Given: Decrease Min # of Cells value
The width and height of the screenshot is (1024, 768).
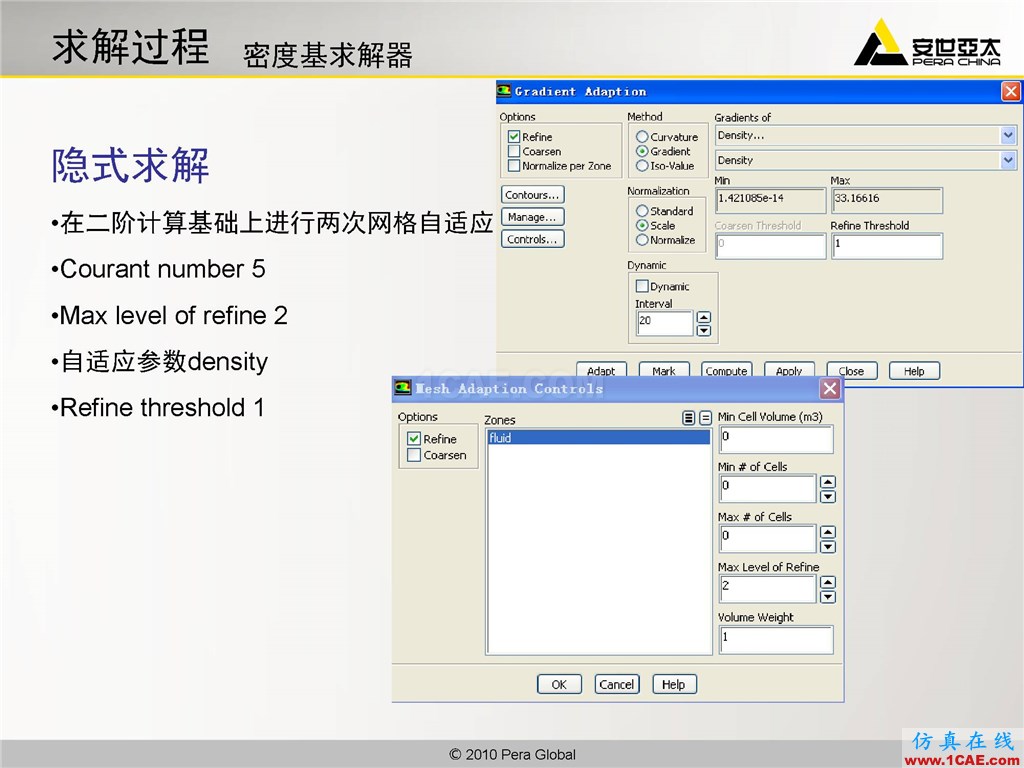Looking at the screenshot, I should coord(827,496).
